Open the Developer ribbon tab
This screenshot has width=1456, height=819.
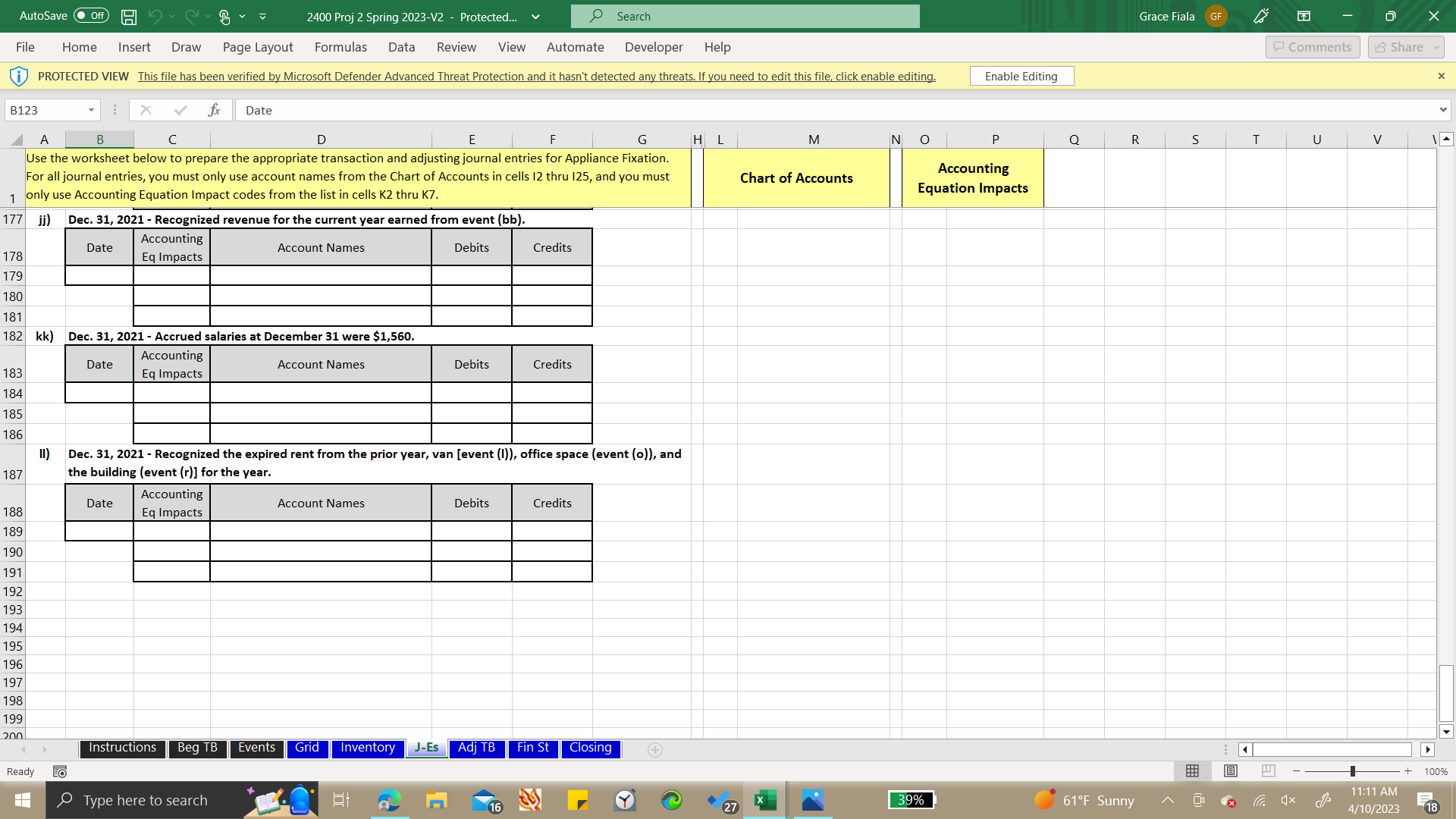[x=654, y=47]
